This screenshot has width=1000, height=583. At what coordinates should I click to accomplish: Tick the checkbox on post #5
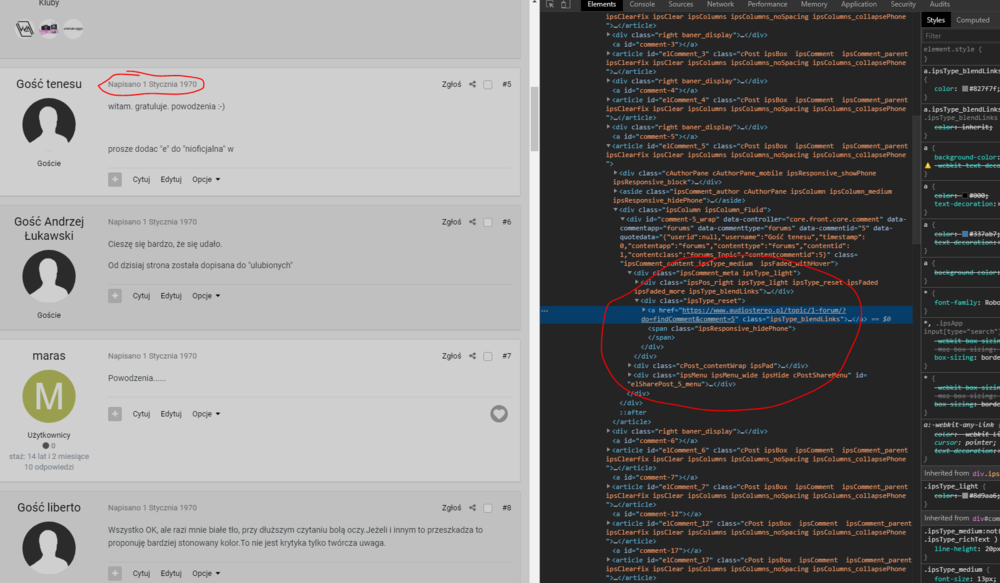click(488, 85)
